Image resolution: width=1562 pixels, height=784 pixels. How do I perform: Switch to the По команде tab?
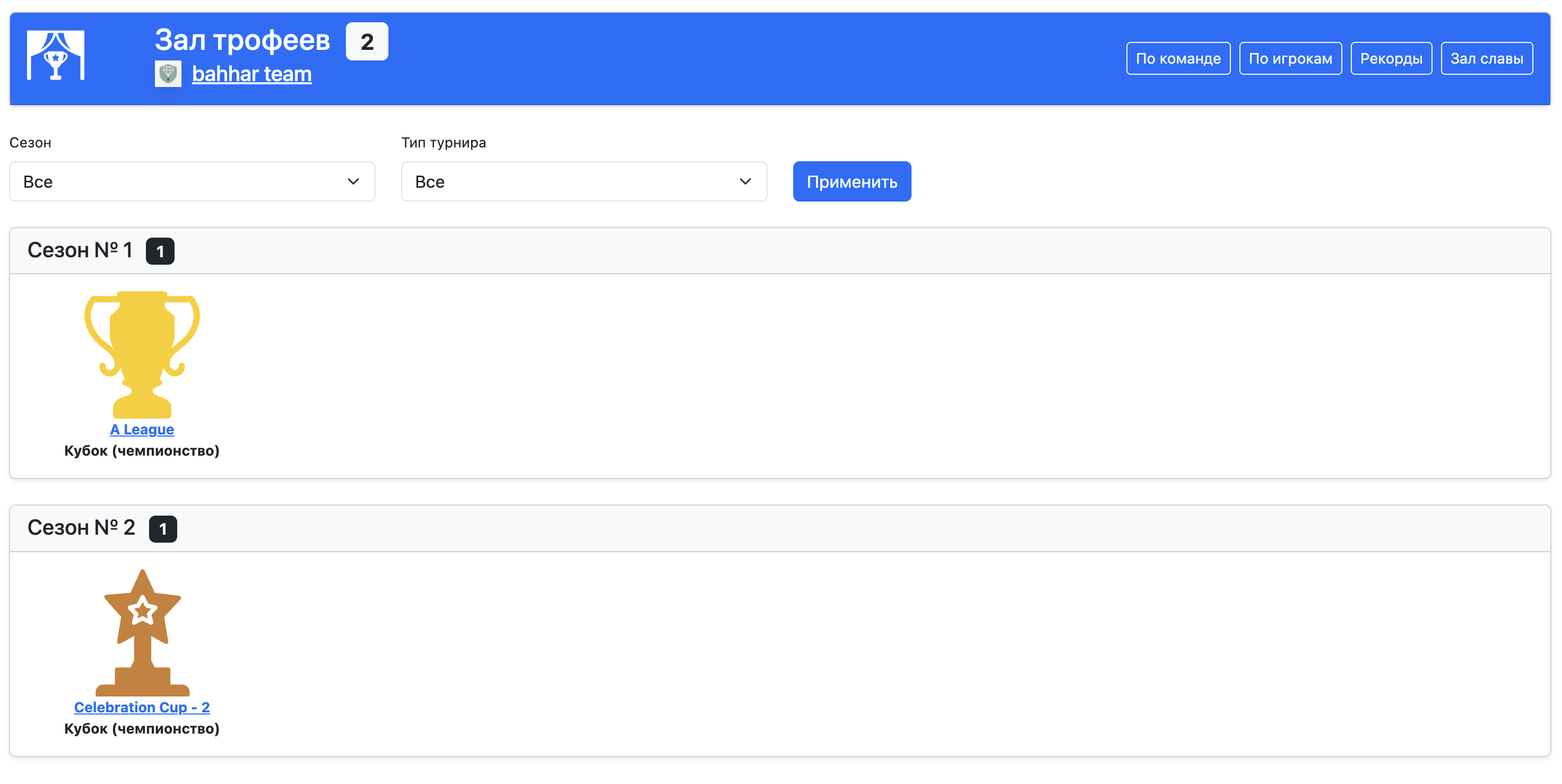point(1177,58)
